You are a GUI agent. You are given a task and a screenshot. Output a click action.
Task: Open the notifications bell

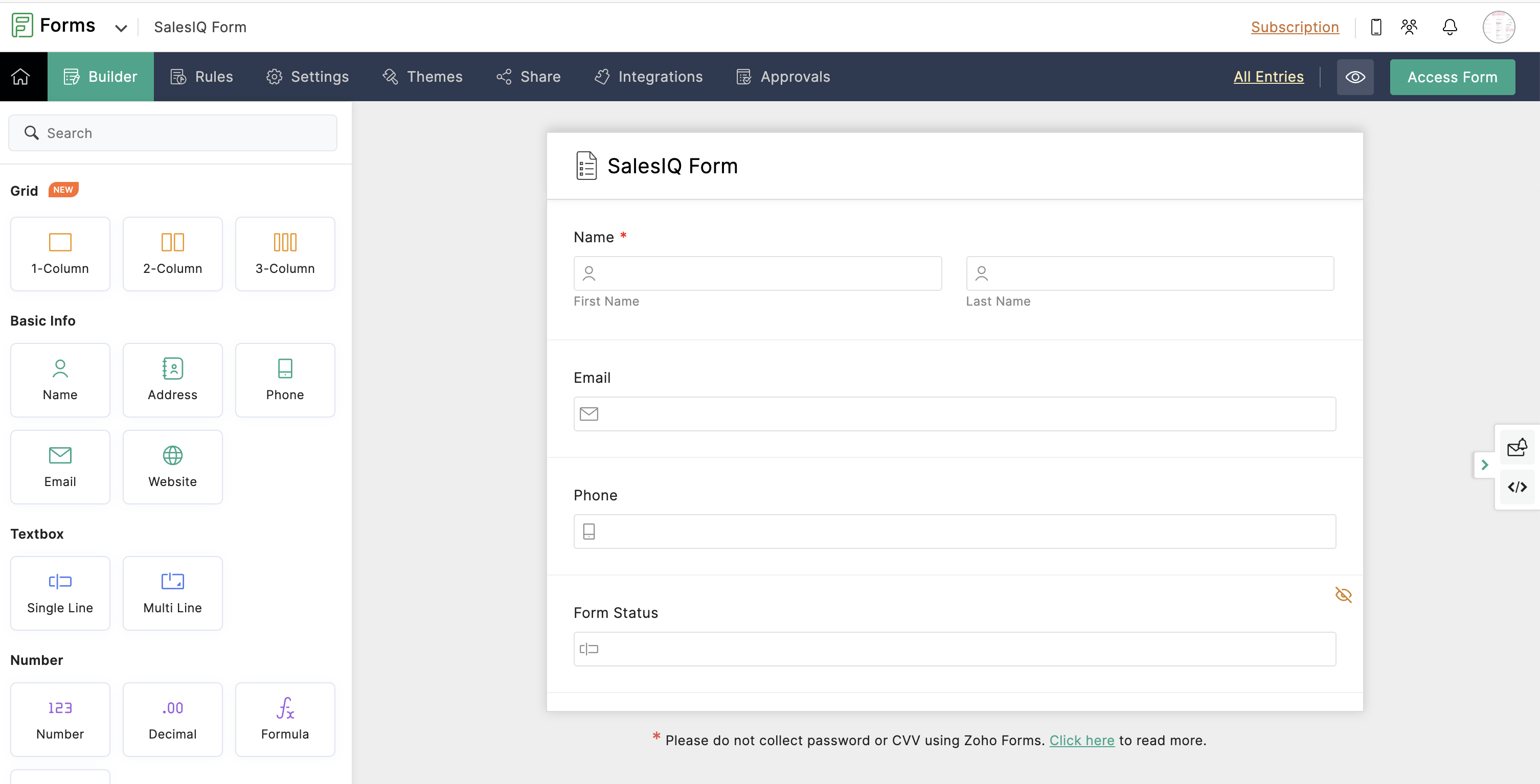(x=1449, y=27)
